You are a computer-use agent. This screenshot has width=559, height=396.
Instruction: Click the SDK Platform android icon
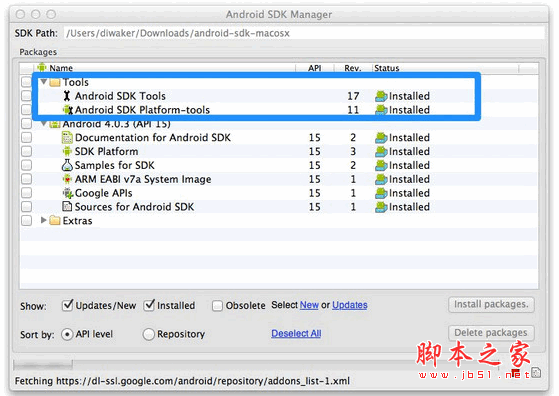click(x=67, y=151)
